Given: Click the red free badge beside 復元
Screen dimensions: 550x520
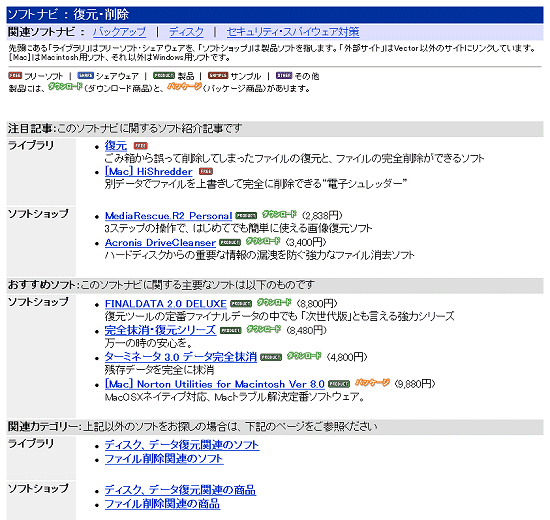Looking at the screenshot, I should click(x=141, y=146).
